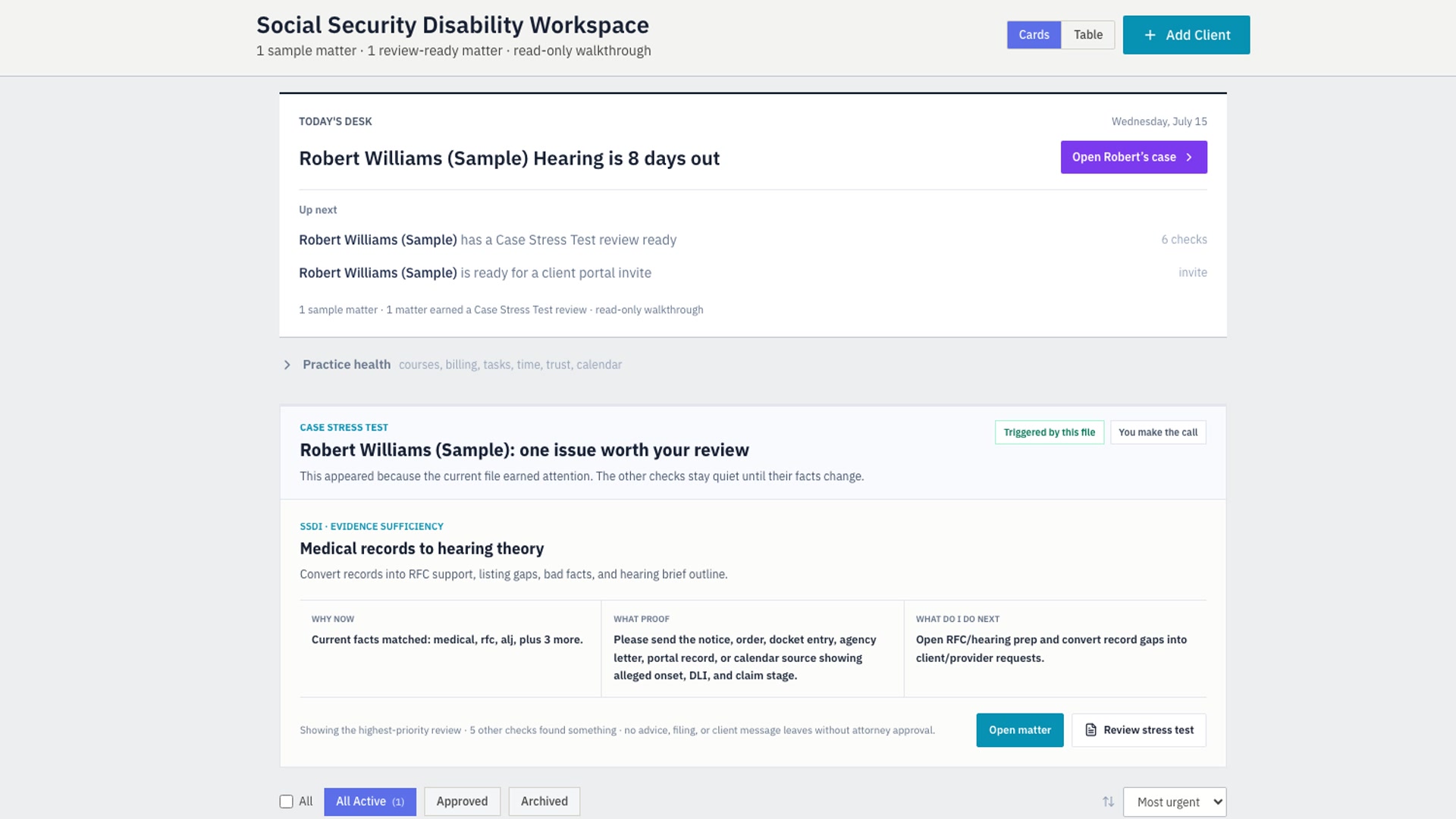Select the All Active filter tab
The image size is (1456, 819).
pyautogui.click(x=370, y=802)
